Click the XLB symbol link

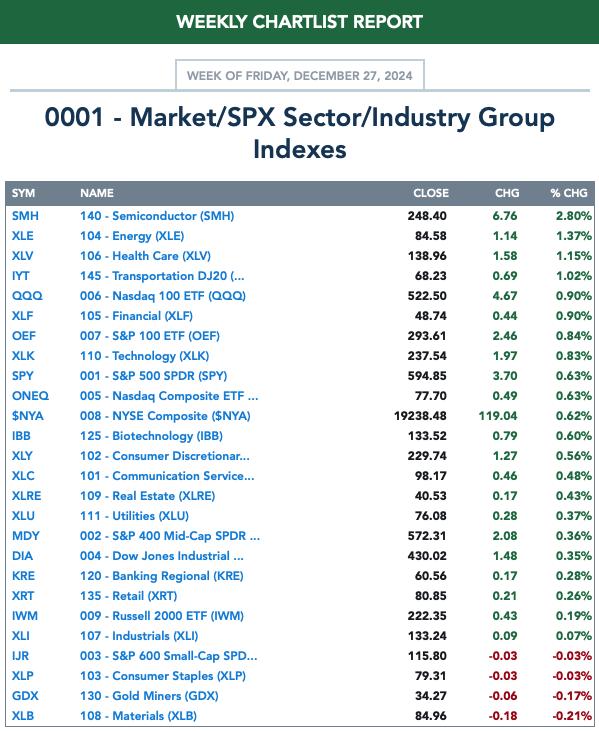click(22, 716)
